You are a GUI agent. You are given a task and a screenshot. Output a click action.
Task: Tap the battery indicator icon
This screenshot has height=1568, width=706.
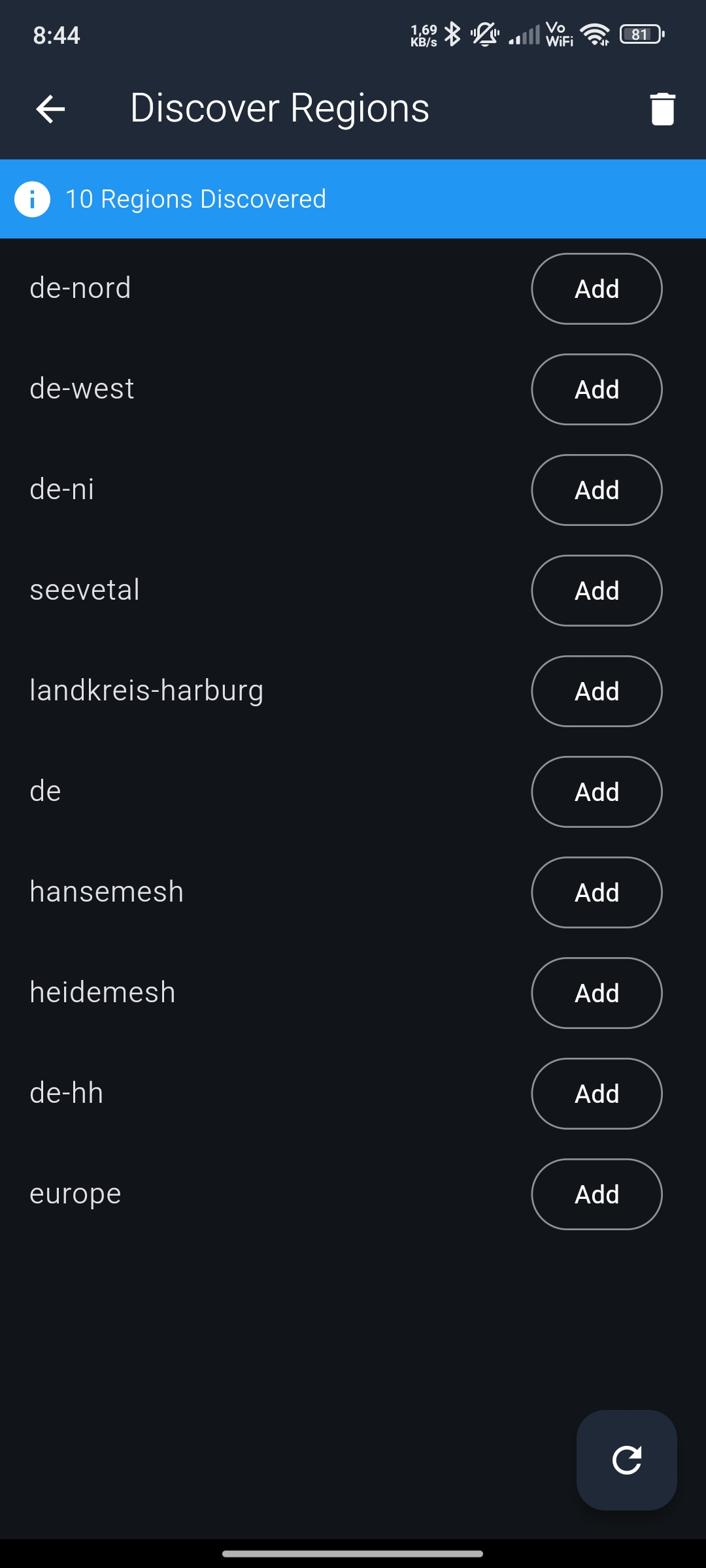coord(642,34)
